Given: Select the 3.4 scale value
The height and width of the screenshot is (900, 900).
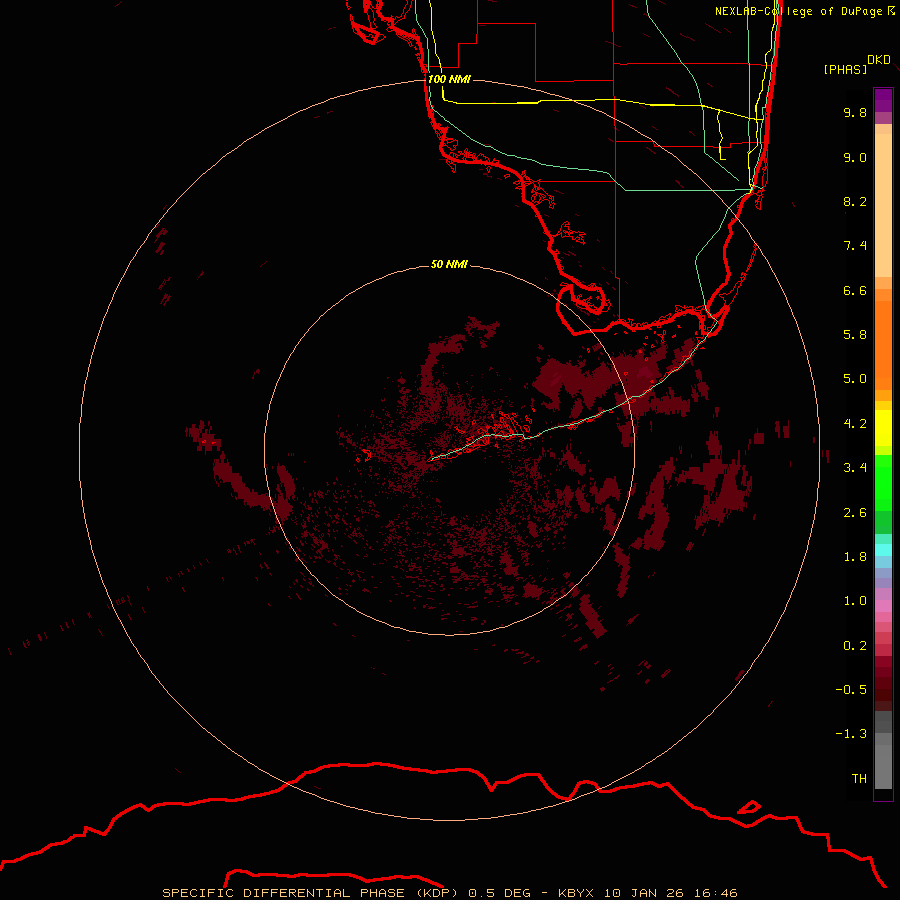Looking at the screenshot, I should pyautogui.click(x=855, y=468).
